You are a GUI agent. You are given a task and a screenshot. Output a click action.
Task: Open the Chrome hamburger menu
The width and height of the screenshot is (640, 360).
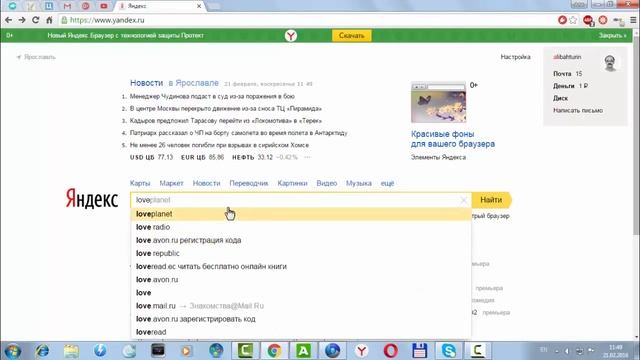click(x=633, y=20)
